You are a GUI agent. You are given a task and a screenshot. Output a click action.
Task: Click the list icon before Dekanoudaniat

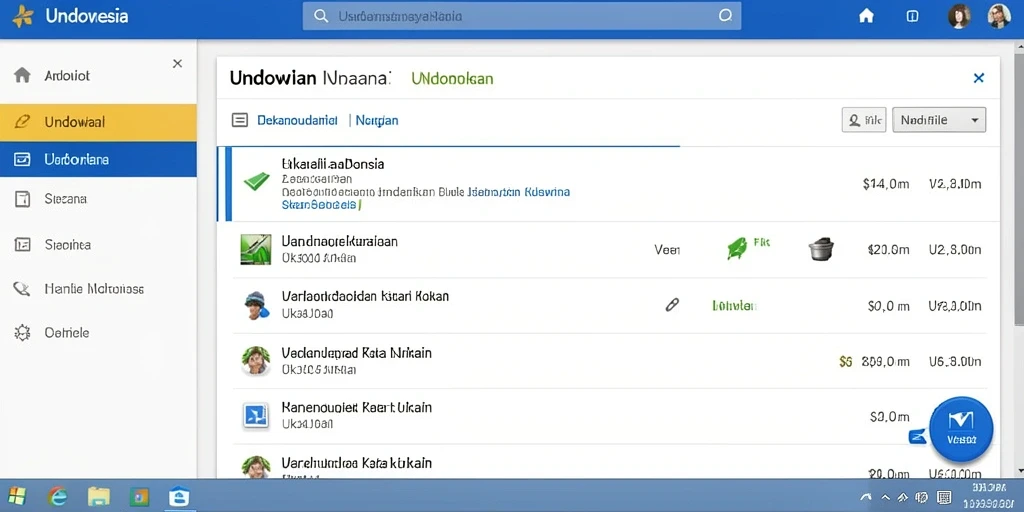(x=240, y=120)
